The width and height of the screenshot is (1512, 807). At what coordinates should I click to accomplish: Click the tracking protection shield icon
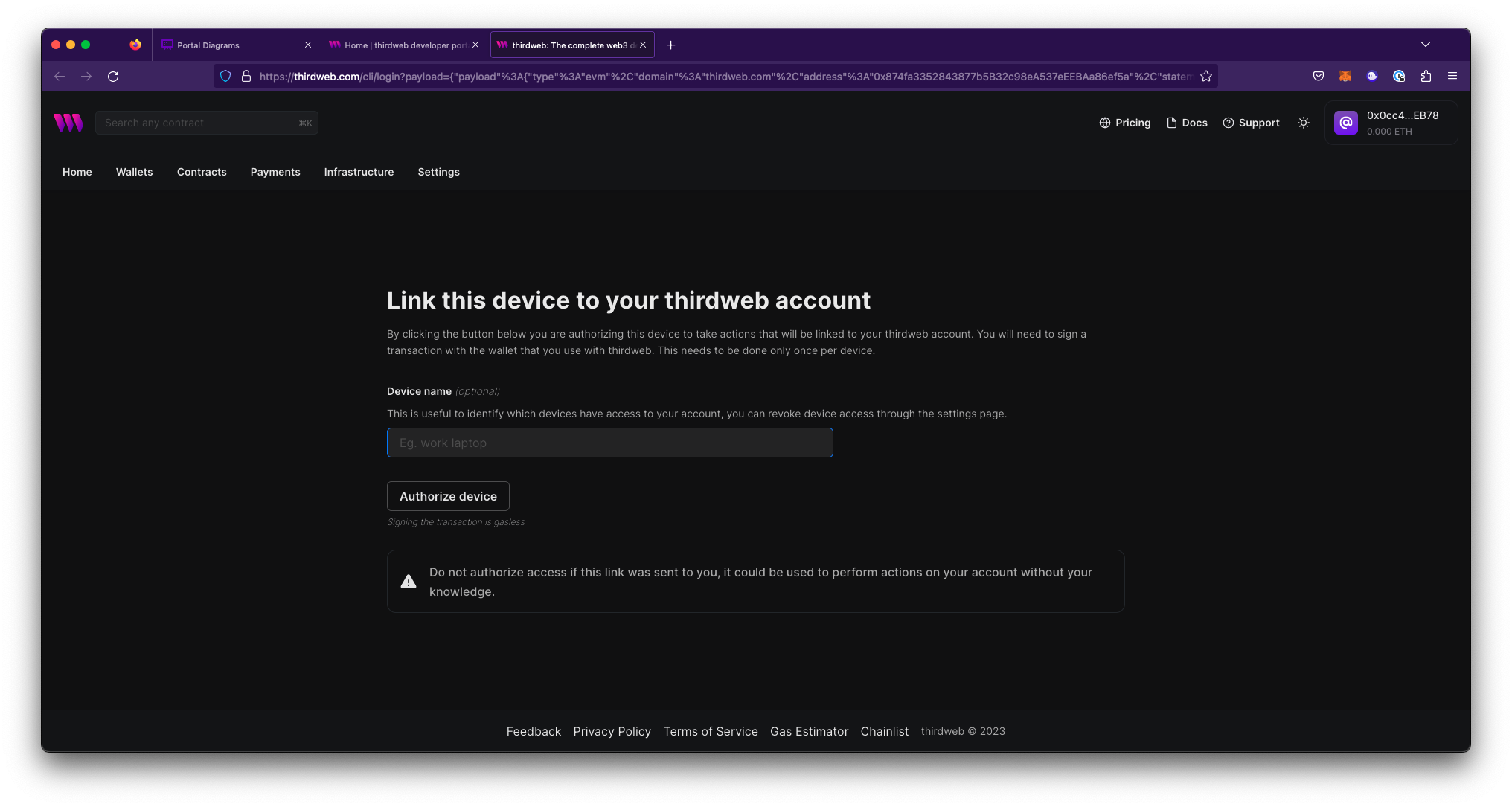(x=225, y=76)
